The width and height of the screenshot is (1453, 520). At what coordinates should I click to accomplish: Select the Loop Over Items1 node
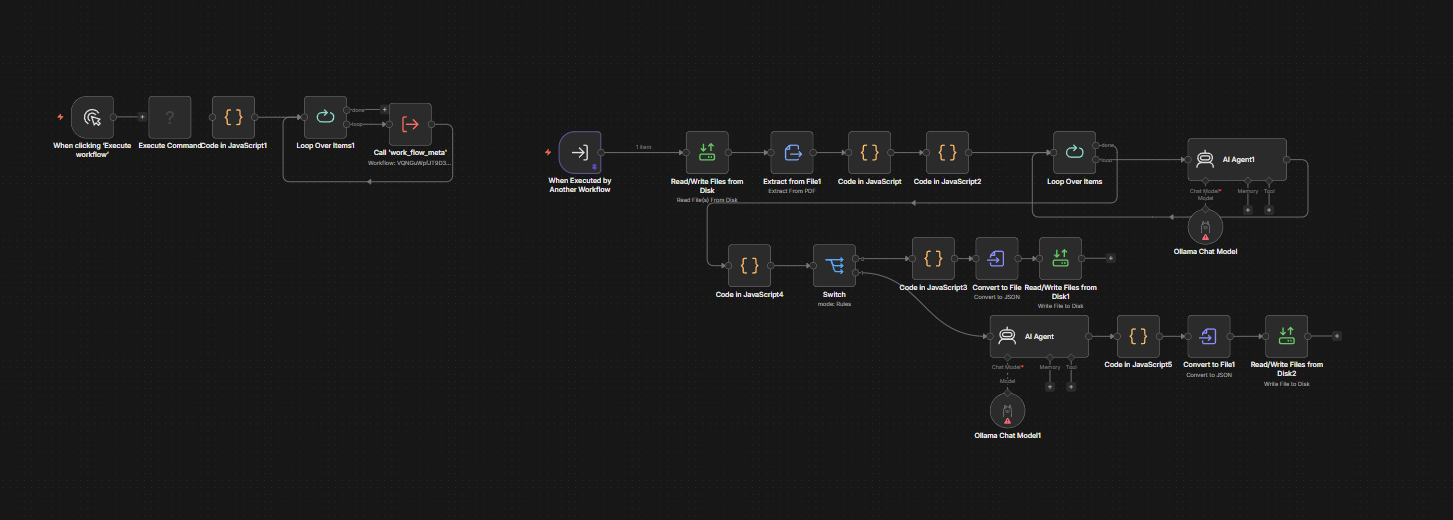(x=325, y=117)
